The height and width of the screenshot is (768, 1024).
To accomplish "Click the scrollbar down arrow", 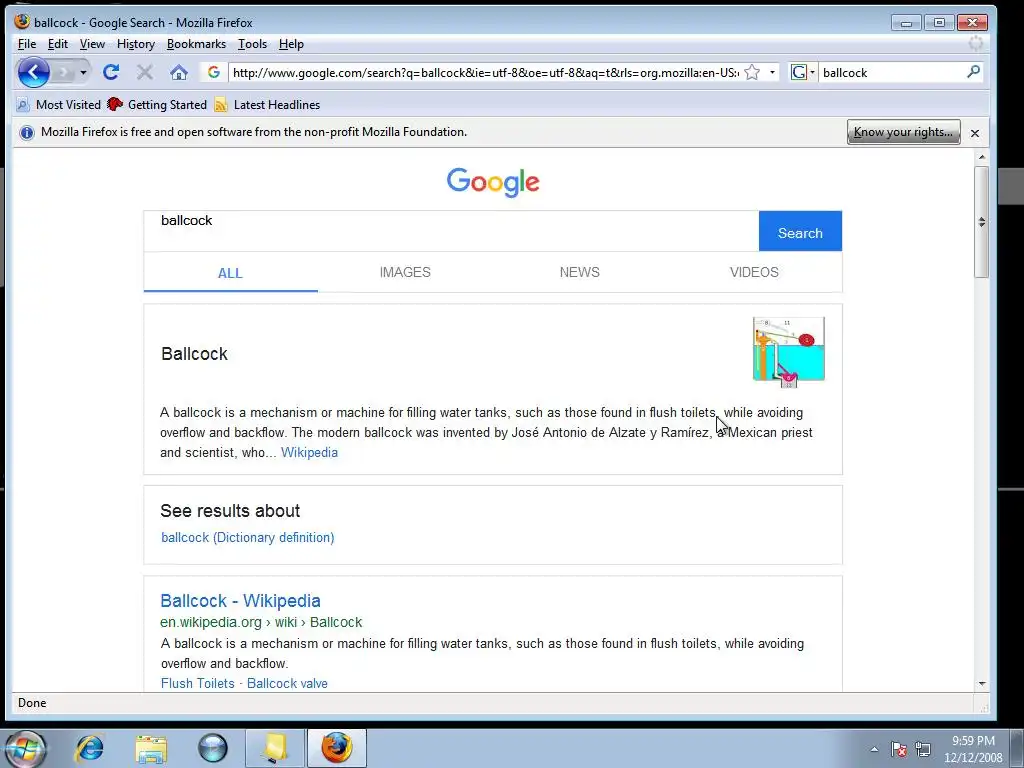I will 982,684.
